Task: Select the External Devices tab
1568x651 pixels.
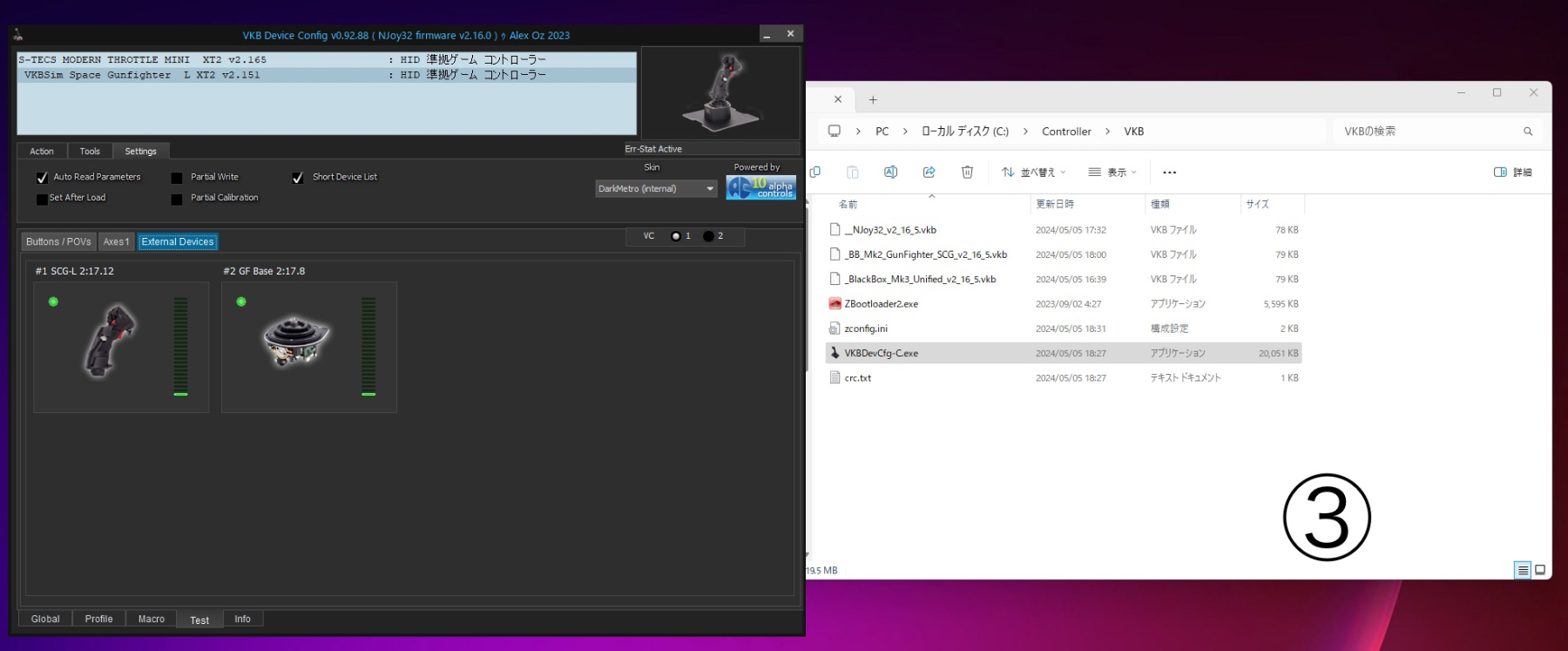Action: [178, 242]
